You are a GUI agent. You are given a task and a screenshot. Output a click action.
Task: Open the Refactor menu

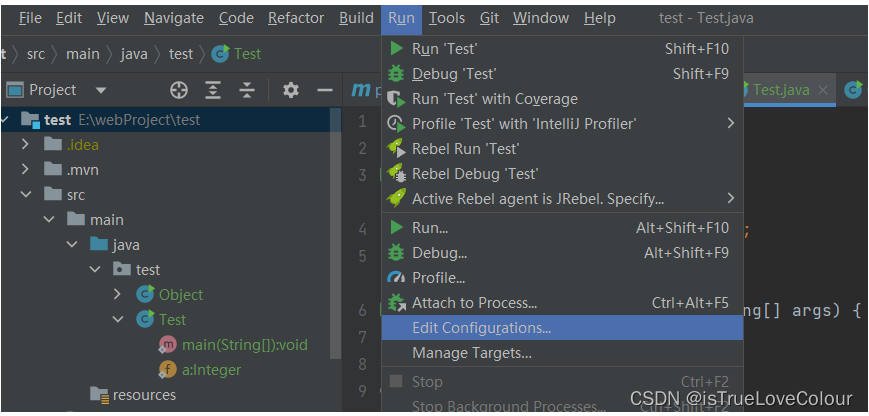coord(295,18)
